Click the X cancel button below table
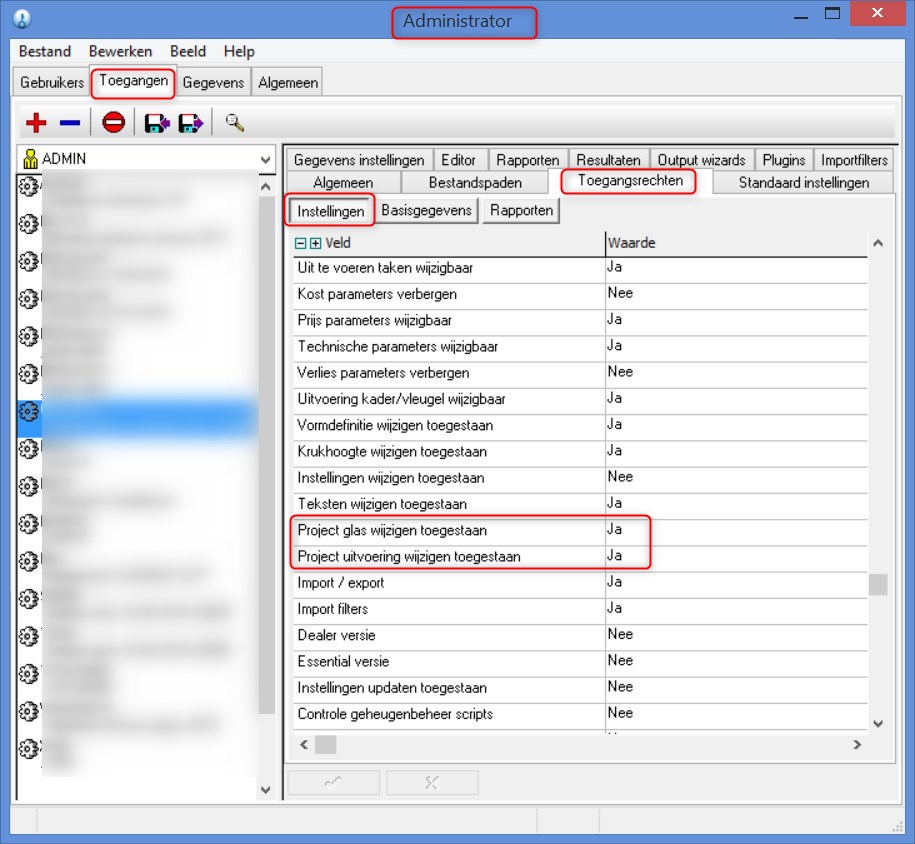The width and height of the screenshot is (915, 844). 432,783
